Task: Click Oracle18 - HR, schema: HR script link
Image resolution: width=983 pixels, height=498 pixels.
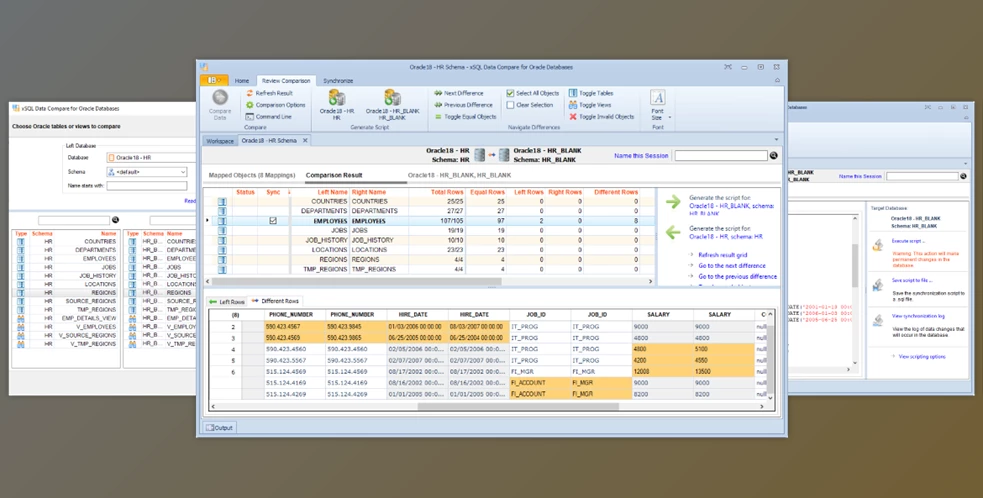Action: tap(726, 236)
